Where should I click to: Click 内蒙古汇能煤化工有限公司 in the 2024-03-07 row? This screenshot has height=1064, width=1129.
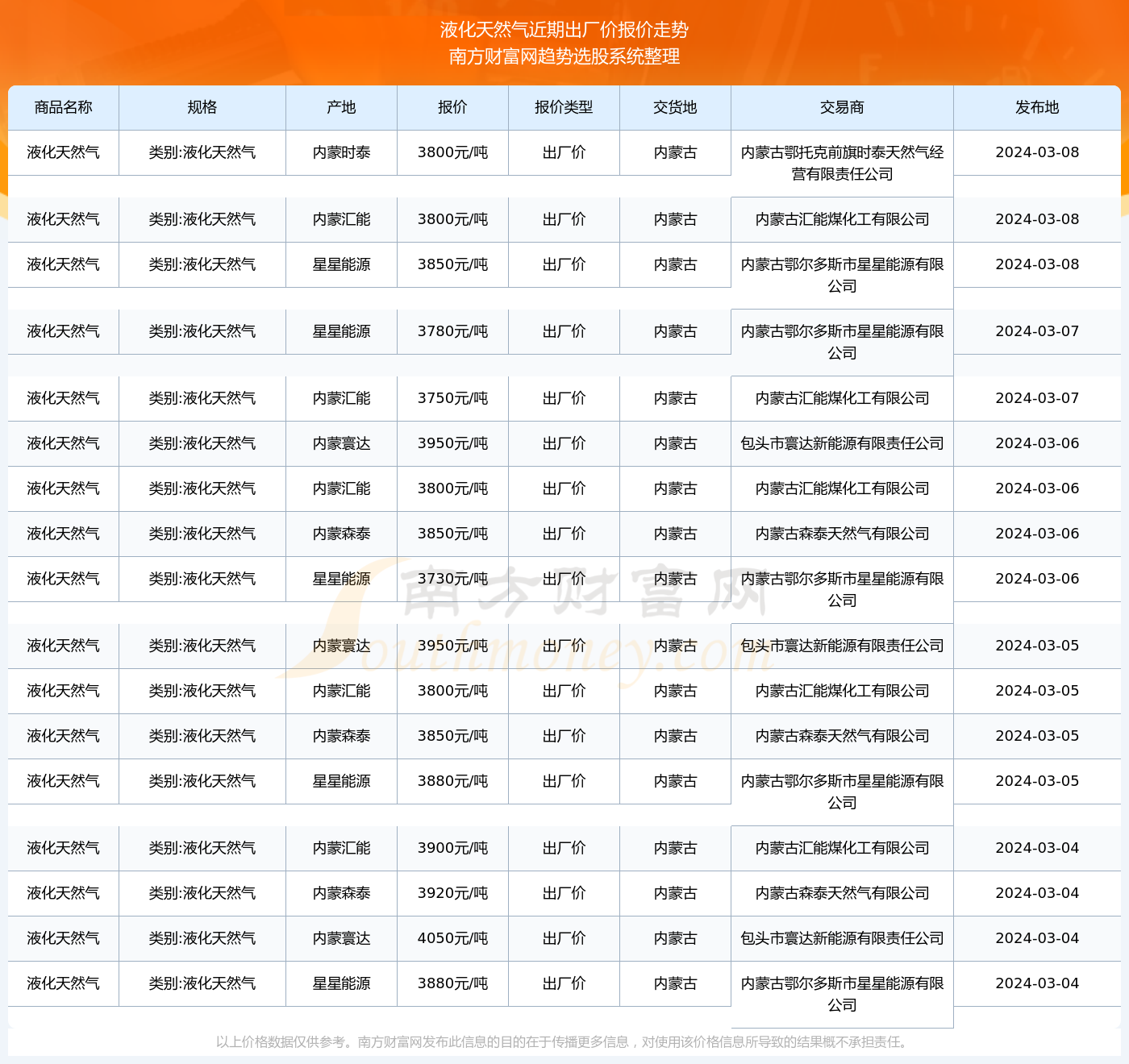(x=843, y=398)
